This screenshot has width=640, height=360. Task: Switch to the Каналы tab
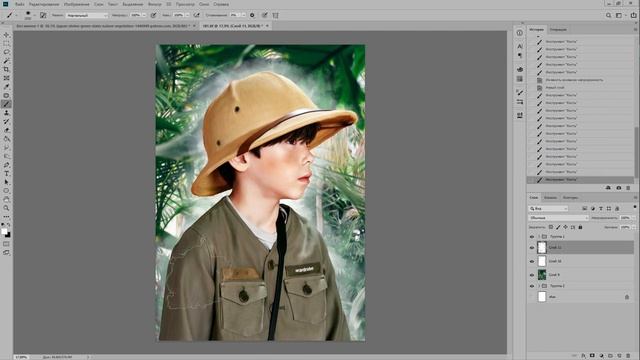pos(550,198)
